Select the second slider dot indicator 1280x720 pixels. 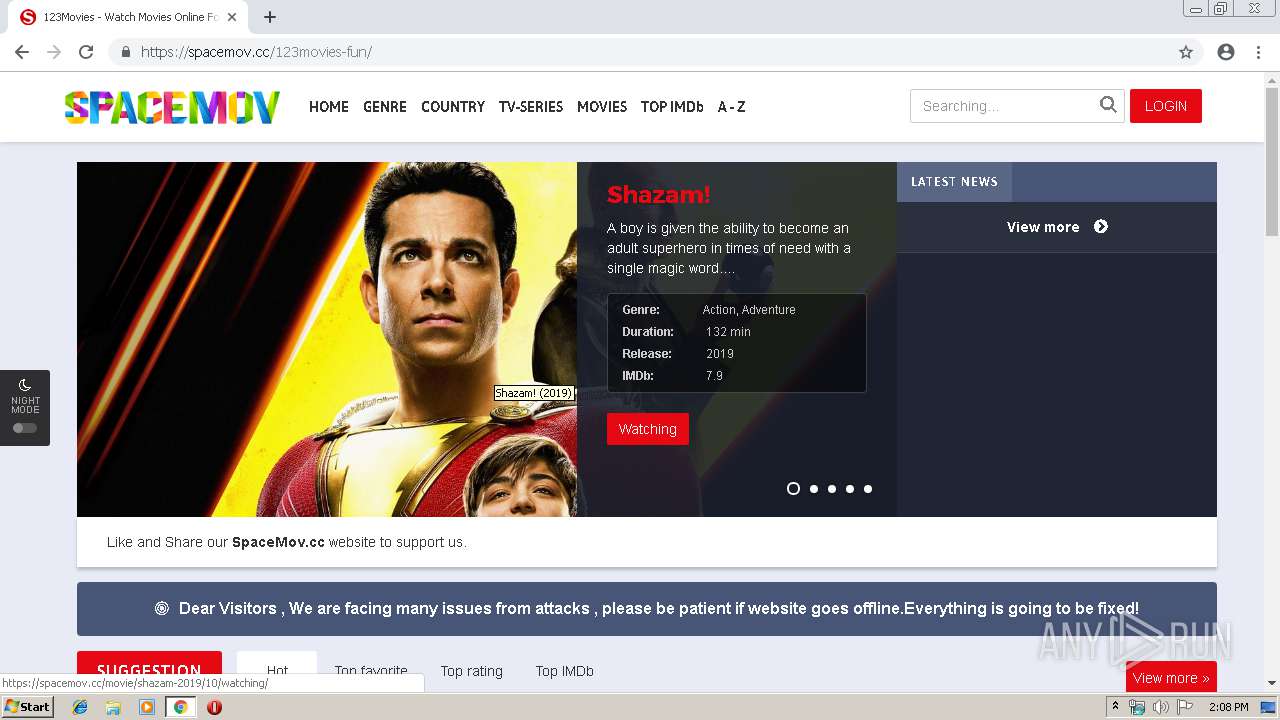[x=814, y=489]
